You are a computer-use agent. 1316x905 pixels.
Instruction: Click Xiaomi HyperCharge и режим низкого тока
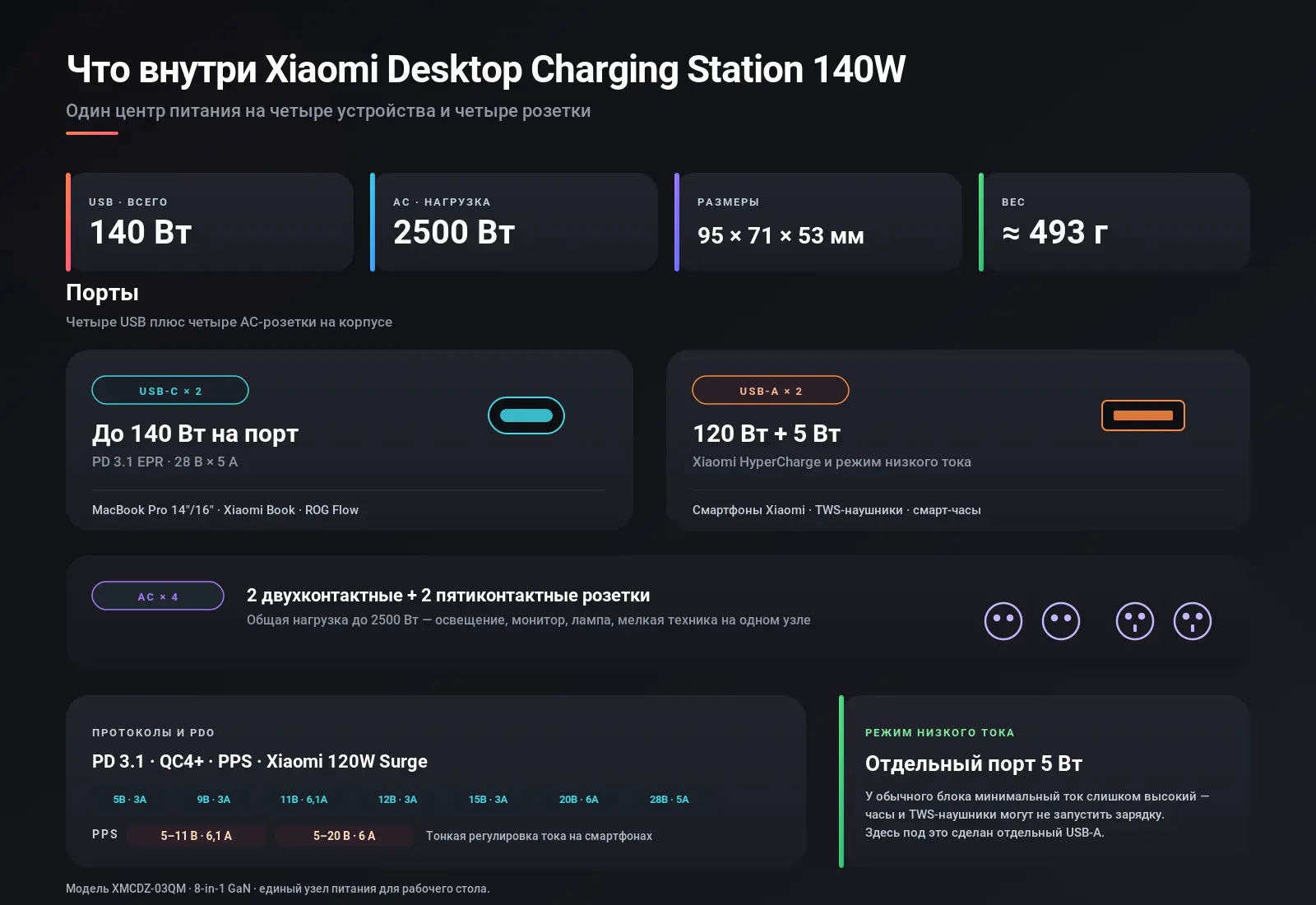[x=832, y=462]
